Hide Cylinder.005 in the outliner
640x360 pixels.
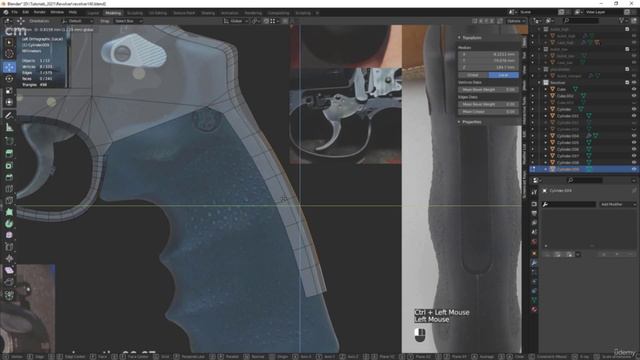coord(634,142)
